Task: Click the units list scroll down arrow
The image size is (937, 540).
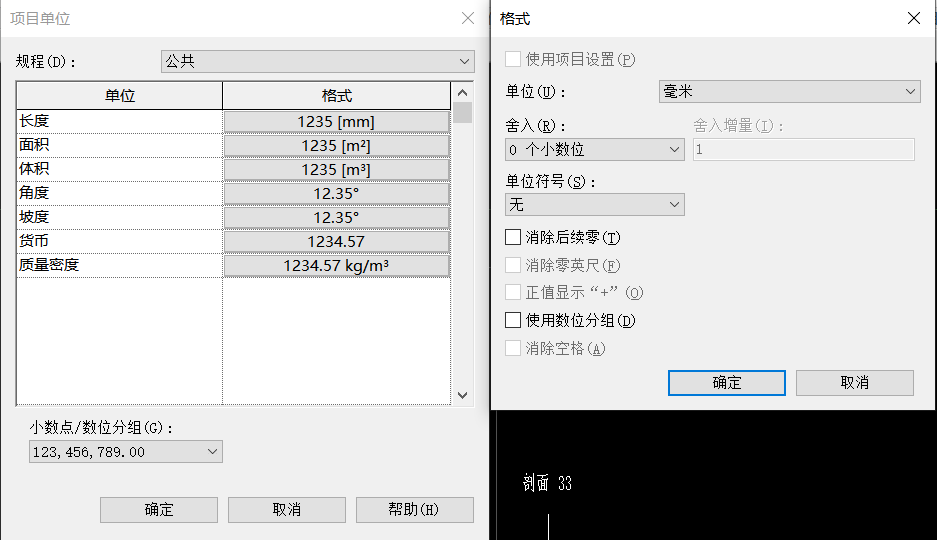Action: (463, 395)
